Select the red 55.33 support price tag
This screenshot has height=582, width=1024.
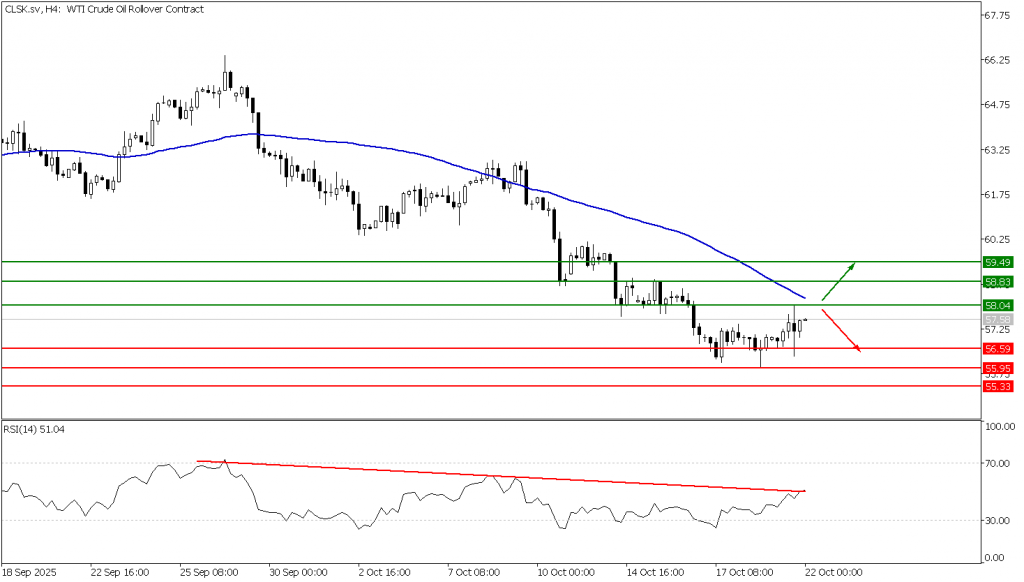click(998, 386)
